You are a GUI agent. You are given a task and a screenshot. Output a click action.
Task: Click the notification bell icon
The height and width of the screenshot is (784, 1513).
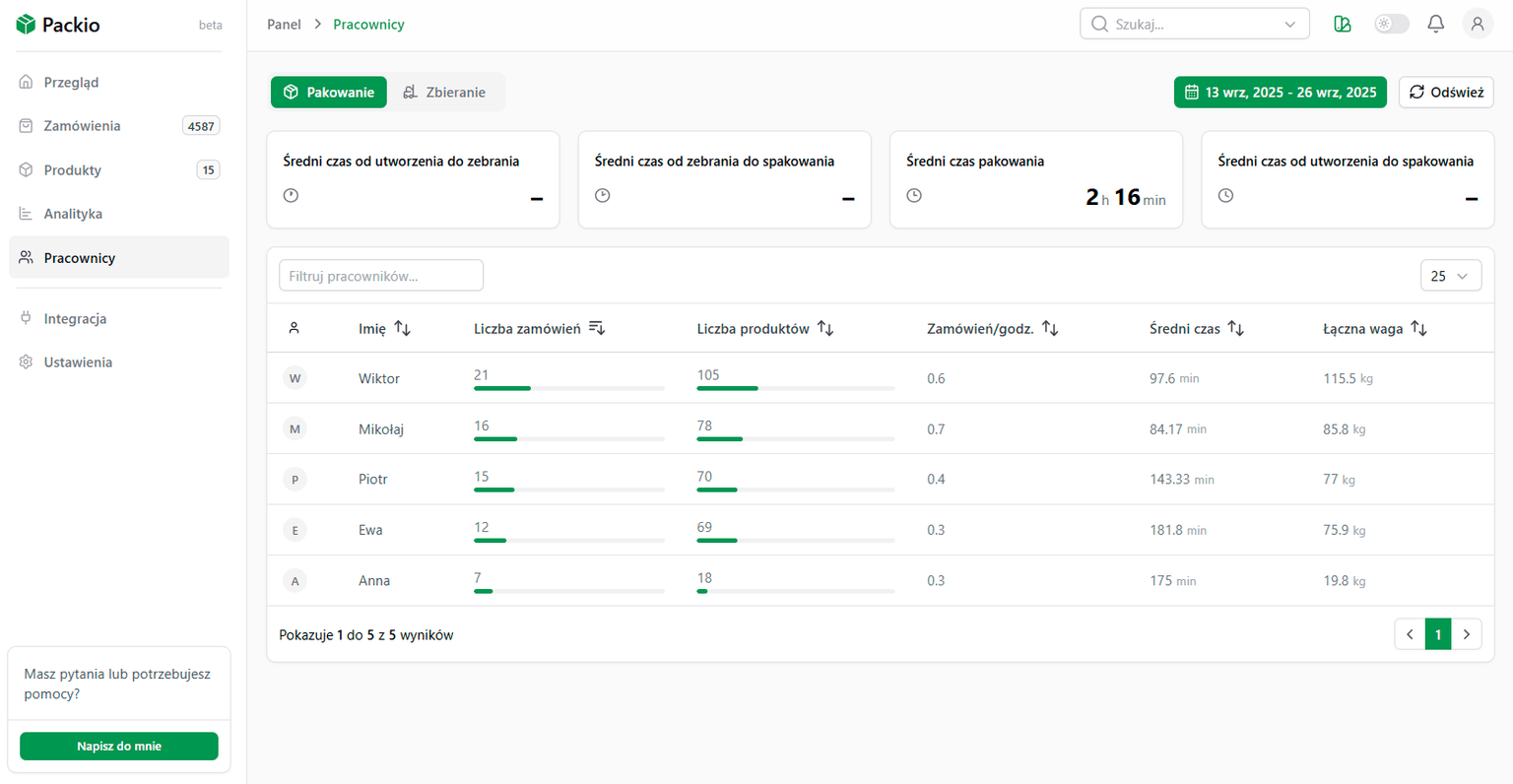1435,24
